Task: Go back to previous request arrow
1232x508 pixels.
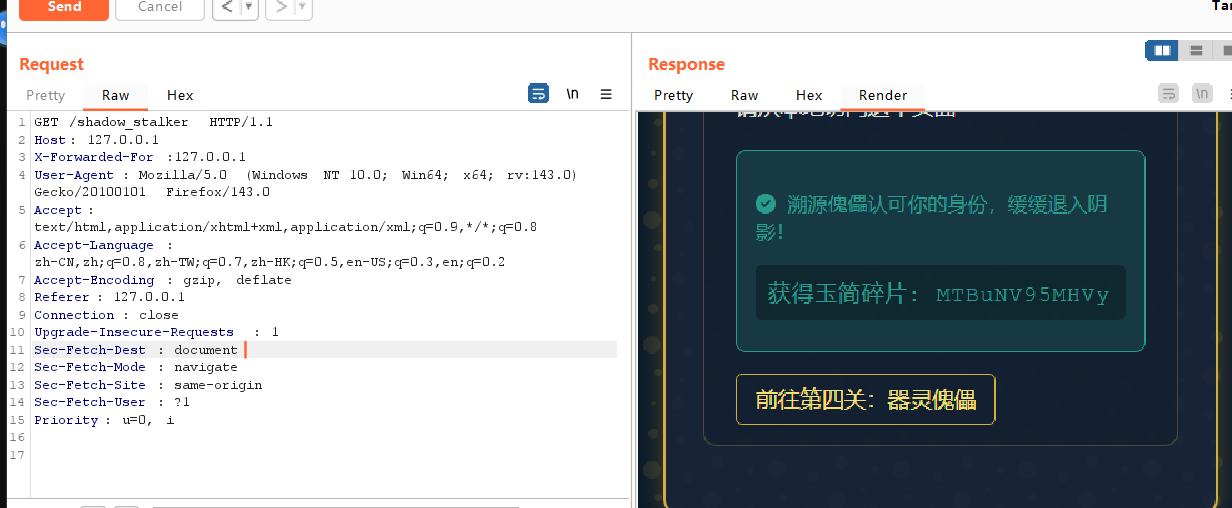Action: point(227,7)
